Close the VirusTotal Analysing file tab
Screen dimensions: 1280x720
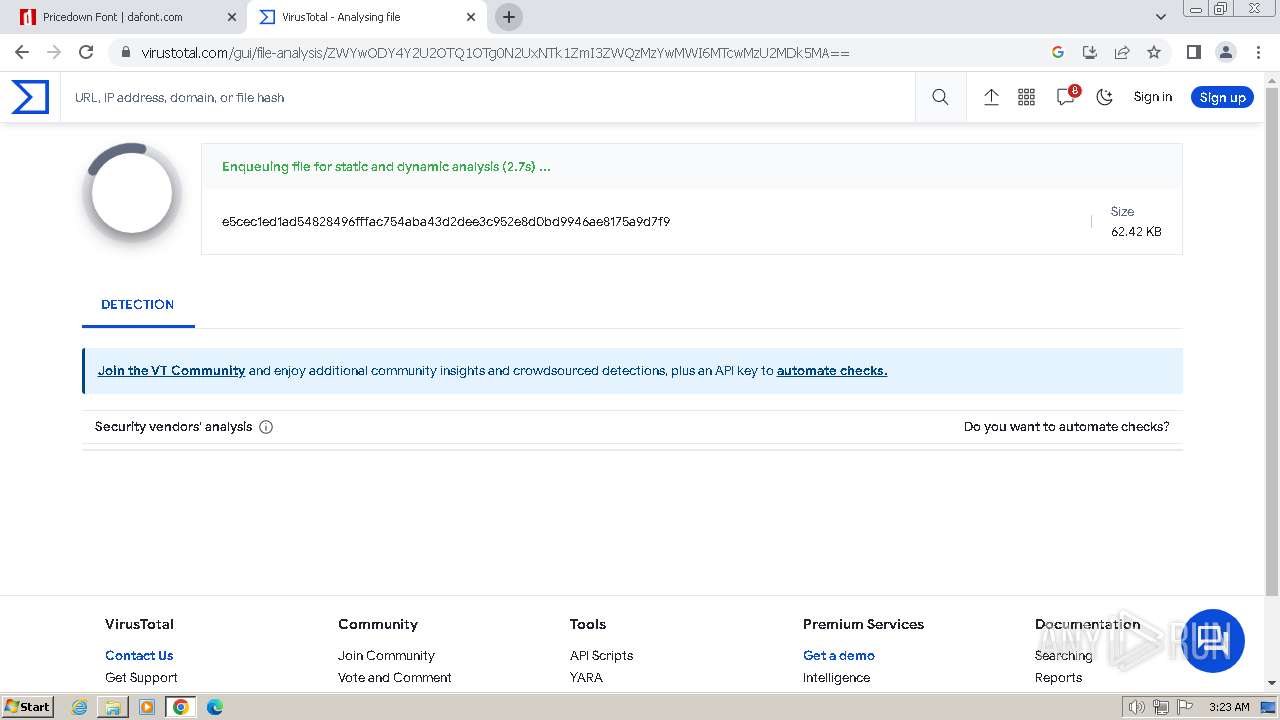point(472,17)
